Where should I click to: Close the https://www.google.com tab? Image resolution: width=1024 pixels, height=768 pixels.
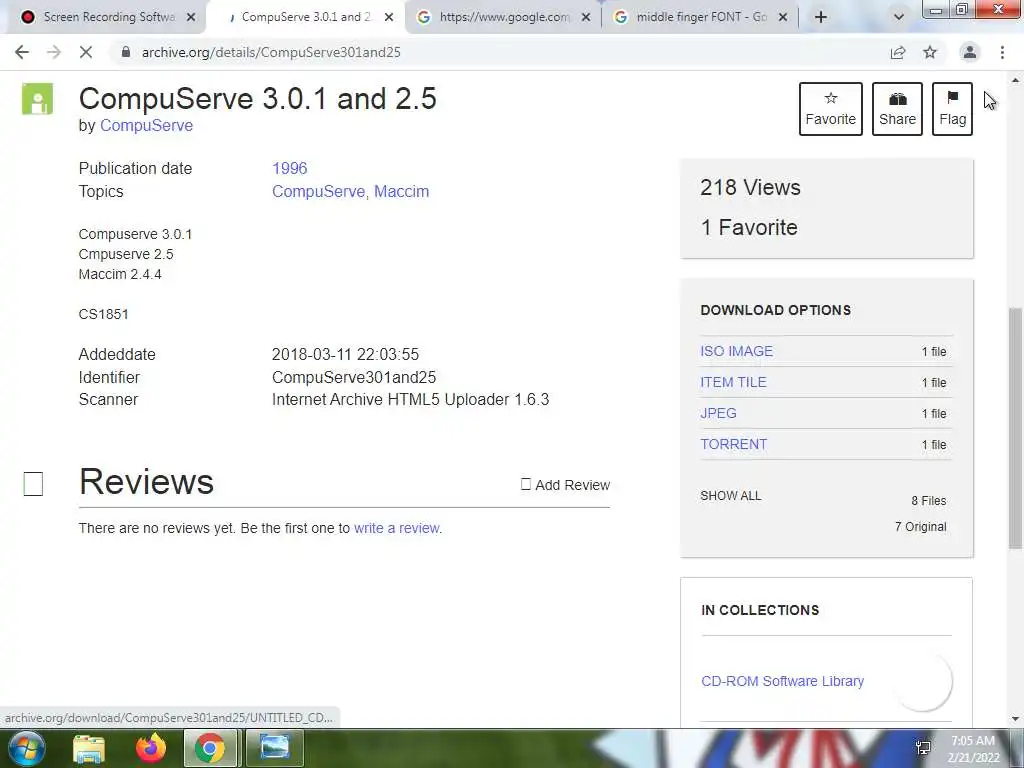tap(586, 17)
